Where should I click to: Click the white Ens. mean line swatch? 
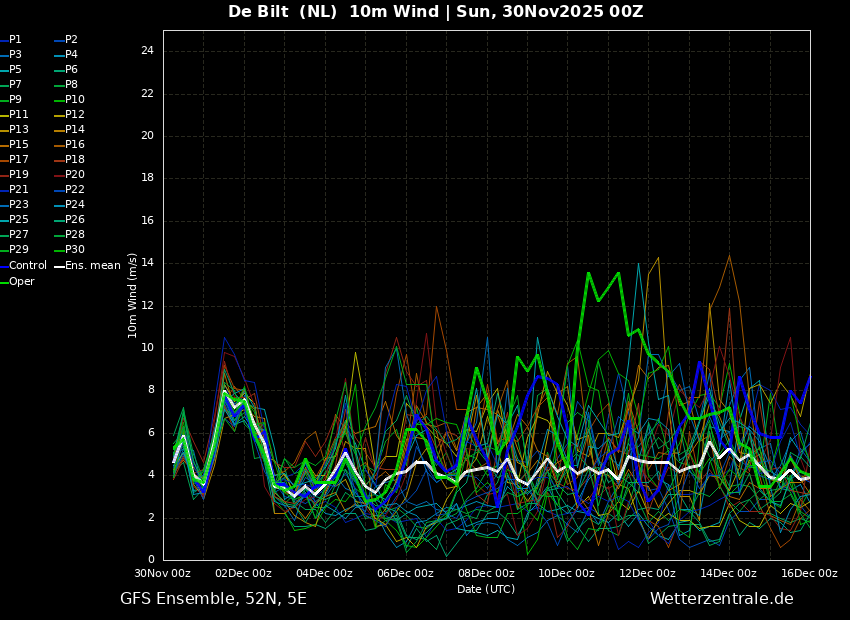[59, 266]
